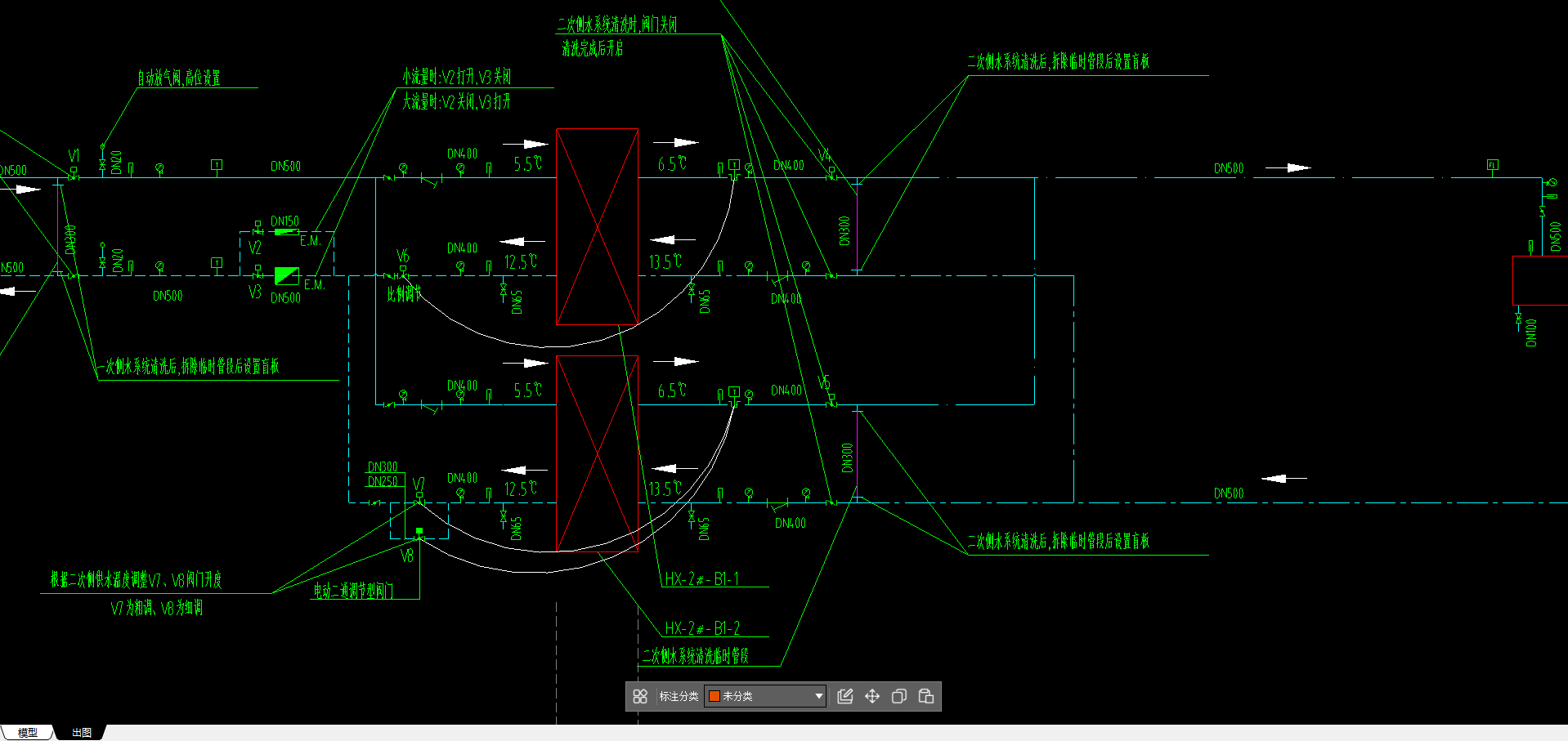The image size is (1568, 741).
Task: Click the label 电动二通调节型阀门
Action: (353, 591)
